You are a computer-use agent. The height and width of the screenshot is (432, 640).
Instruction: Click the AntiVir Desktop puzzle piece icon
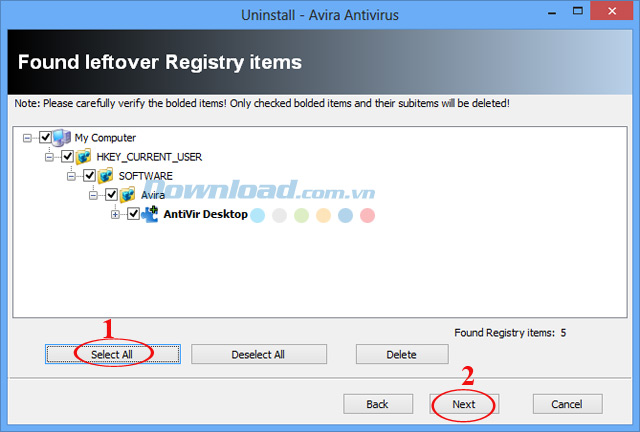[150, 214]
